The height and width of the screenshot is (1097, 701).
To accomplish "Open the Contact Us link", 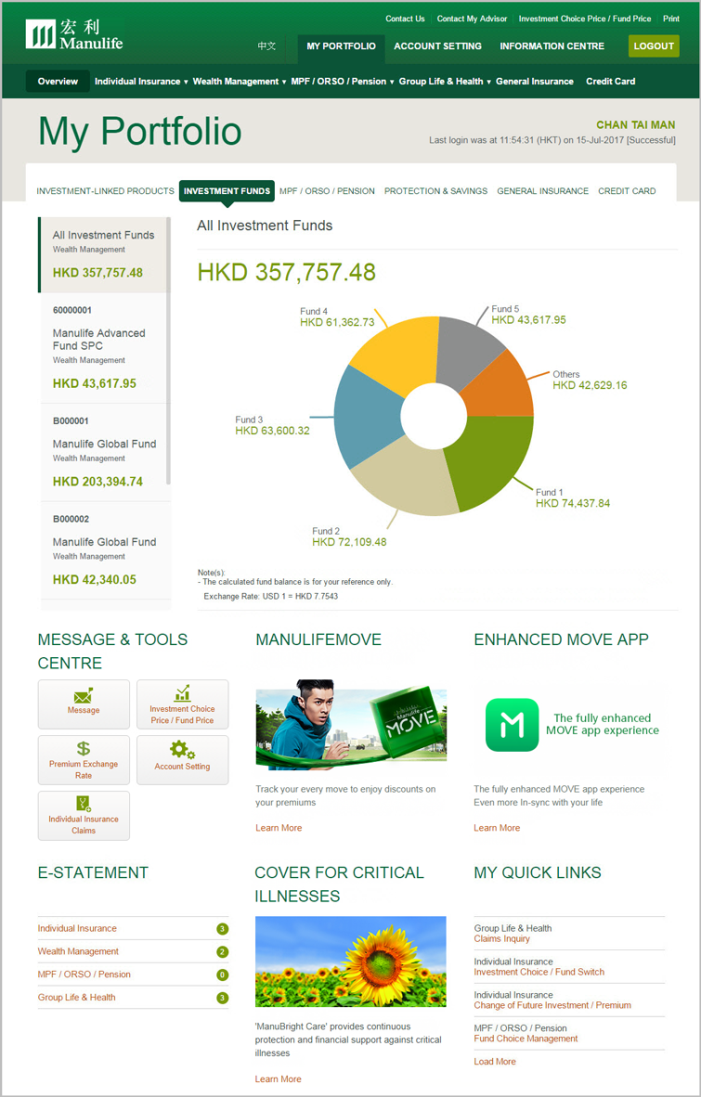I will (x=405, y=19).
